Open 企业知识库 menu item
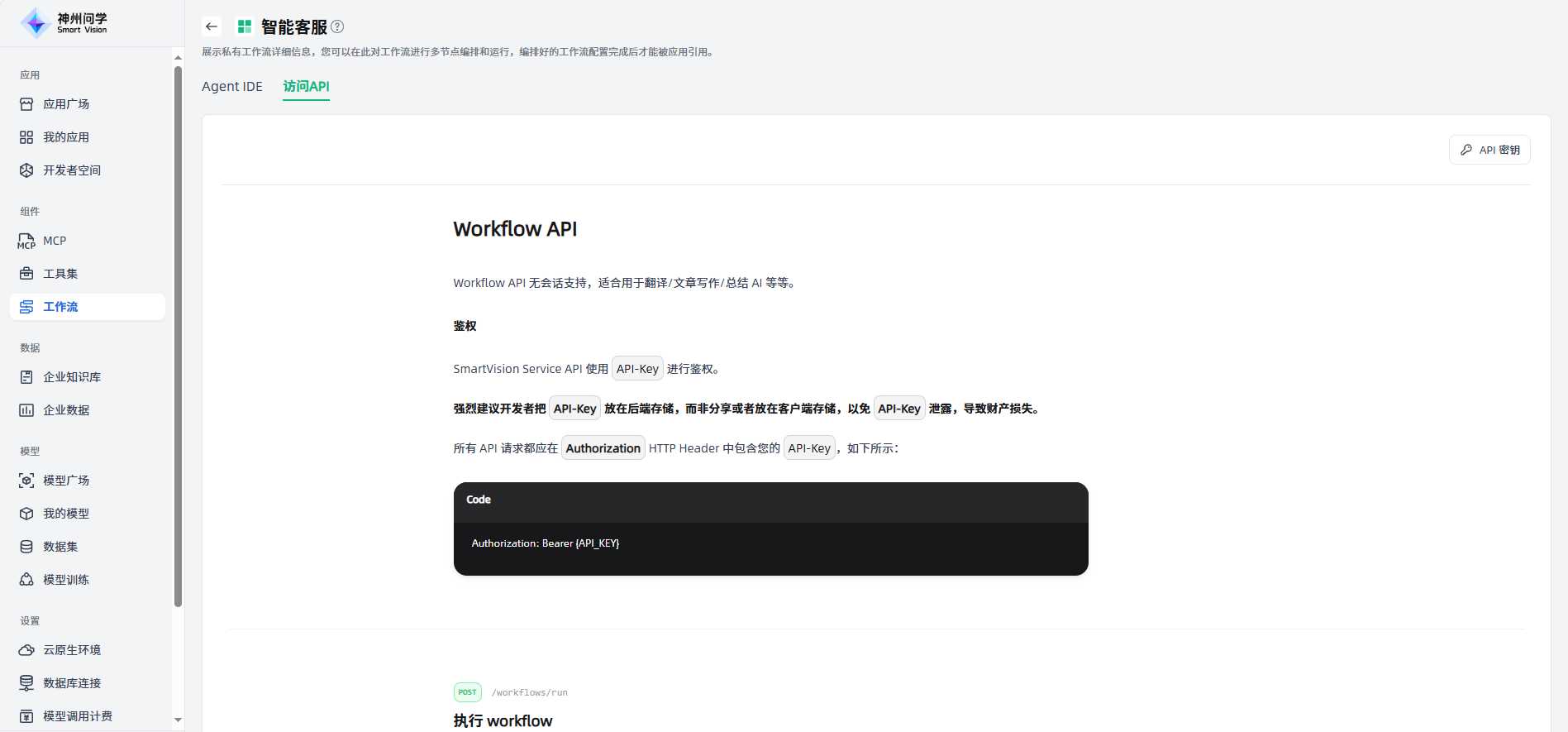The image size is (1568, 732). click(x=72, y=377)
